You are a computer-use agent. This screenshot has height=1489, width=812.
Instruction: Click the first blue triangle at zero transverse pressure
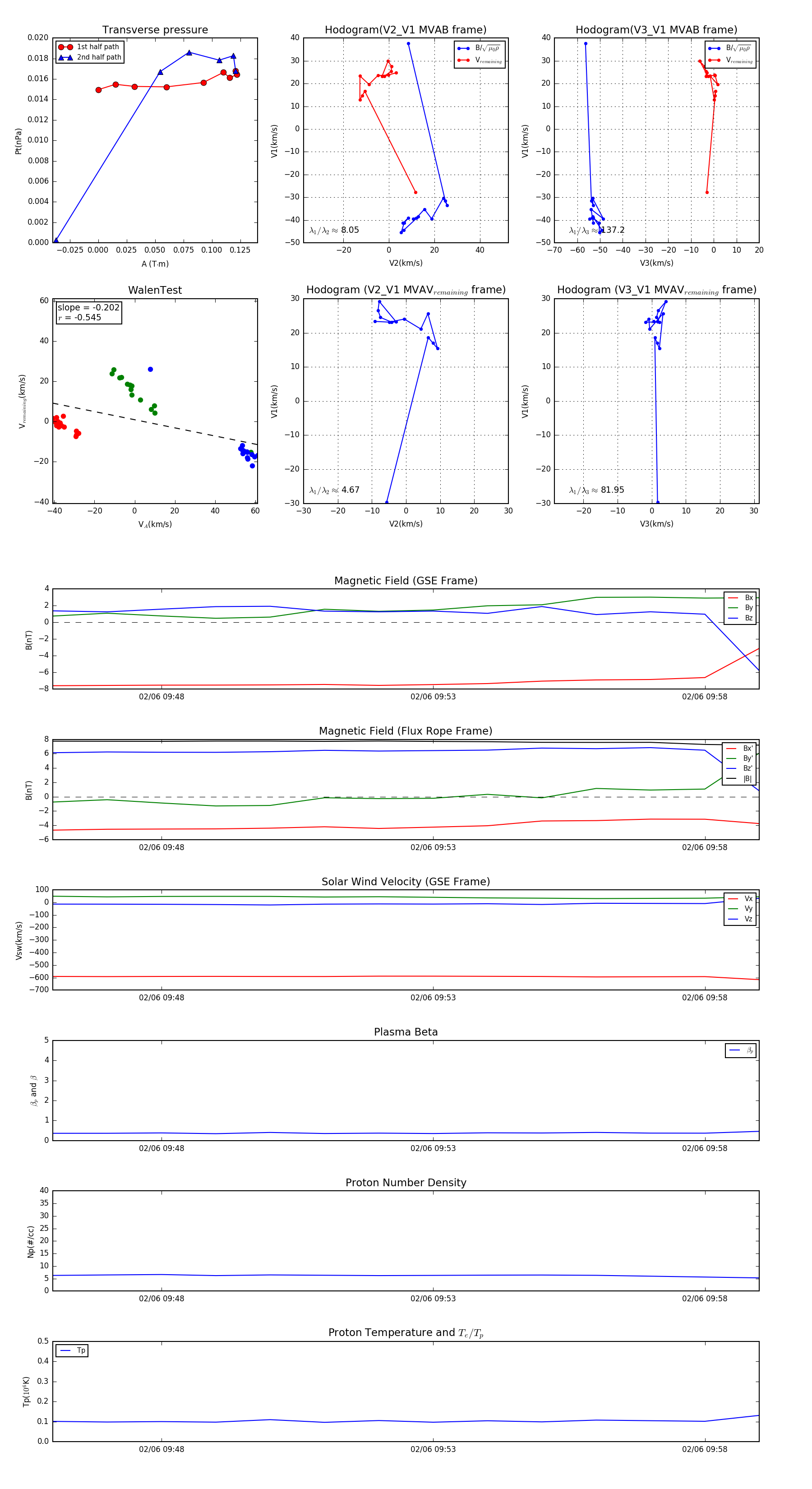point(56,240)
